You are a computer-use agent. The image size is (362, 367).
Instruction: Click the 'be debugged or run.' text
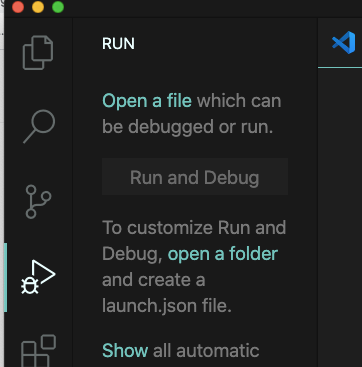pos(187,127)
